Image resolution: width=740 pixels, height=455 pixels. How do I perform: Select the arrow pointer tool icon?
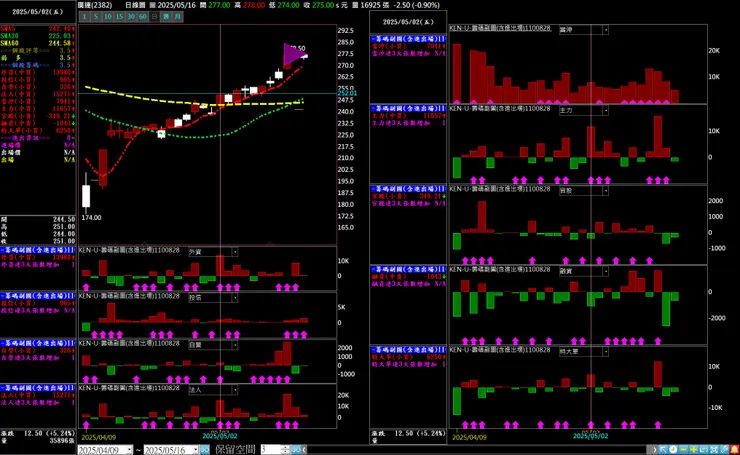point(663,449)
